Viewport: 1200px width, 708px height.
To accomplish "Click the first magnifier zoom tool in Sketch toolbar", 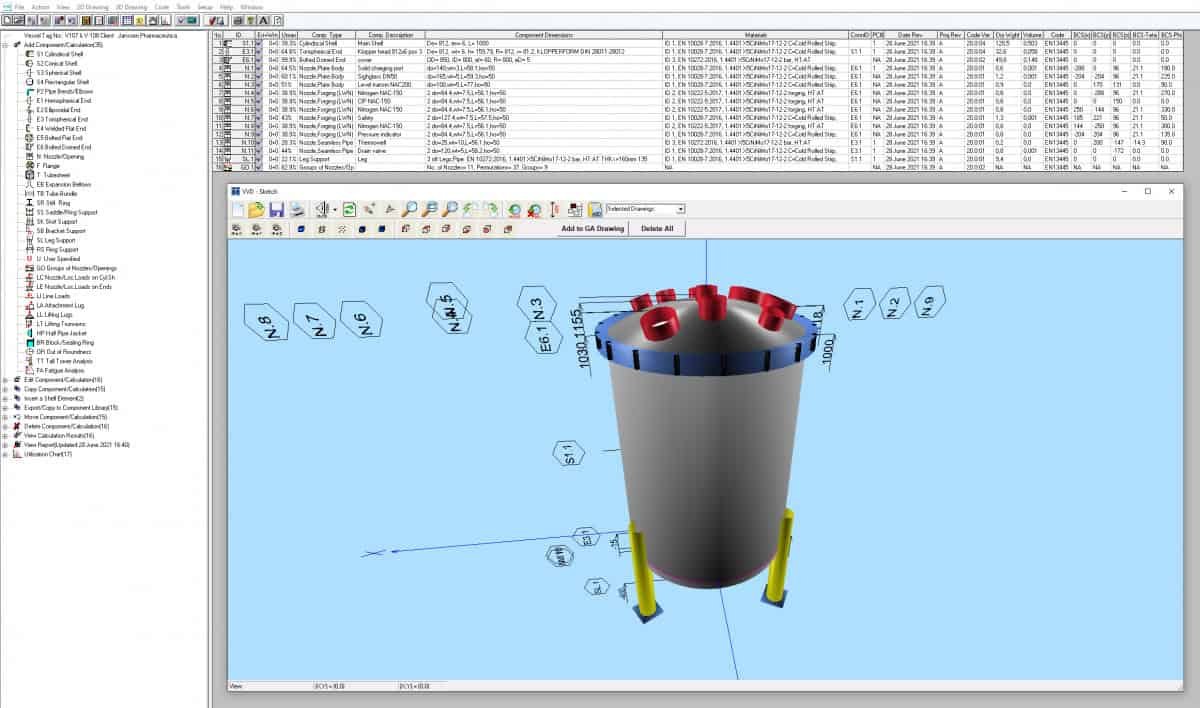I will tap(409, 210).
